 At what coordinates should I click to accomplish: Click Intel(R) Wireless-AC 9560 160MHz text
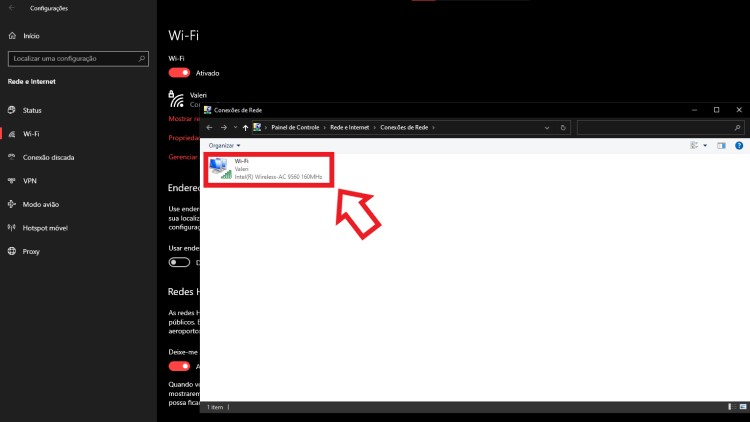tap(278, 177)
